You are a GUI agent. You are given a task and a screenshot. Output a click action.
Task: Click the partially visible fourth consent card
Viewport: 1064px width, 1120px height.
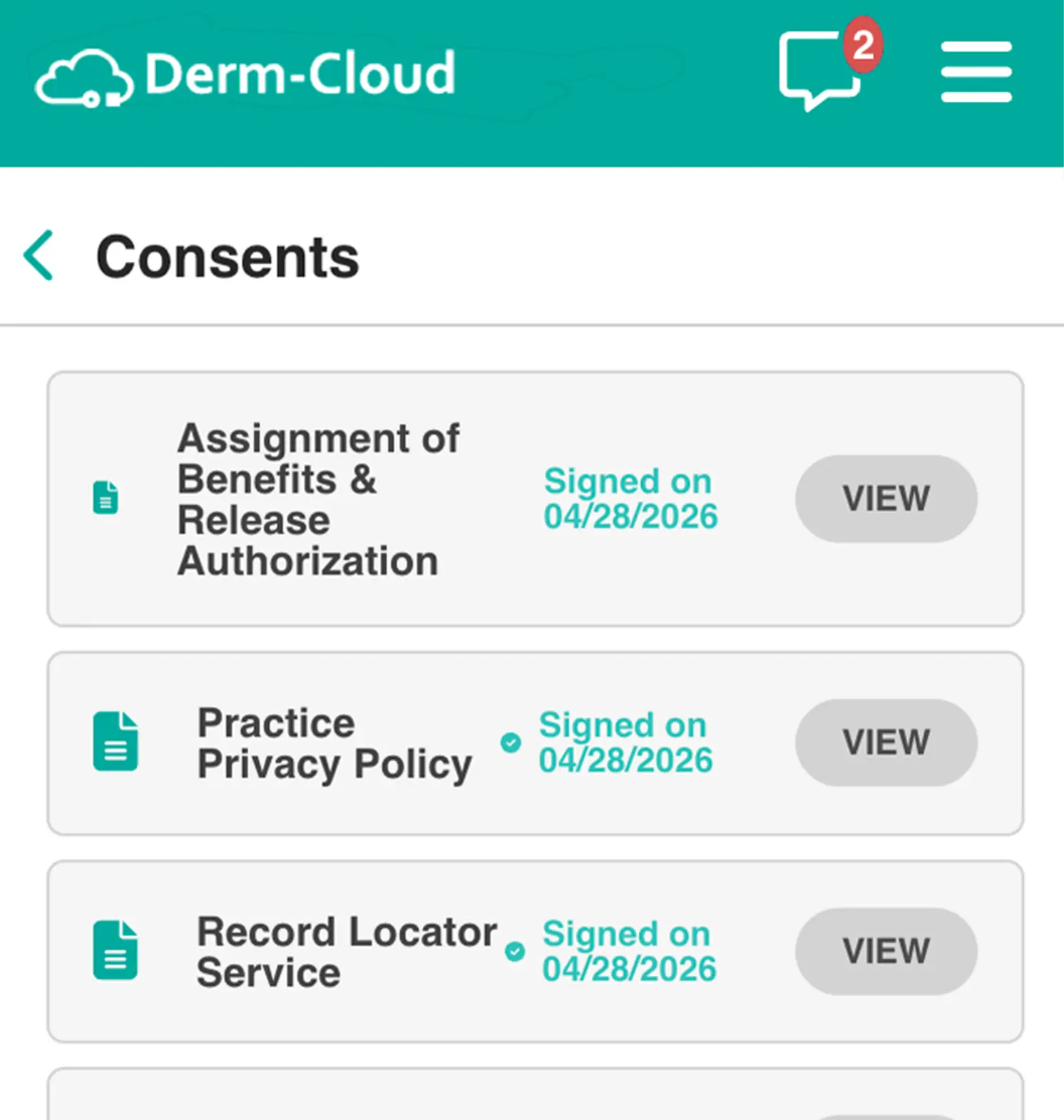(536, 1094)
